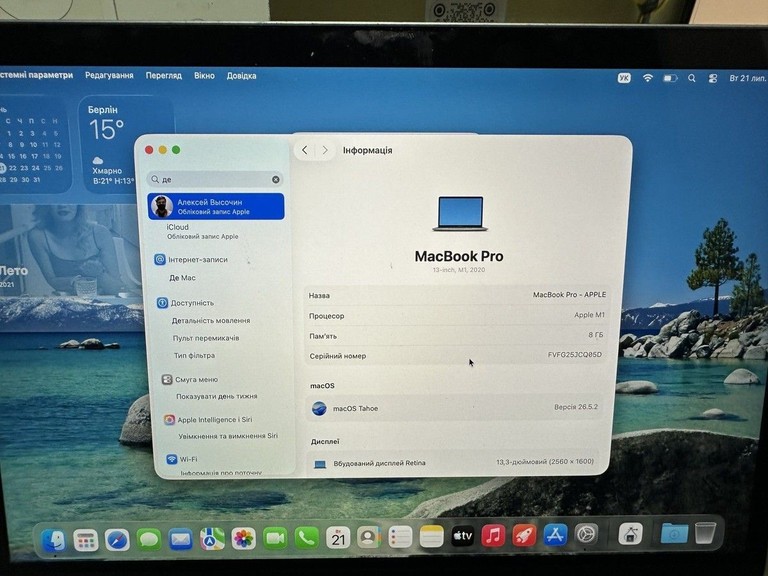Open App Store from the Dock
768x576 pixels.
click(x=554, y=534)
